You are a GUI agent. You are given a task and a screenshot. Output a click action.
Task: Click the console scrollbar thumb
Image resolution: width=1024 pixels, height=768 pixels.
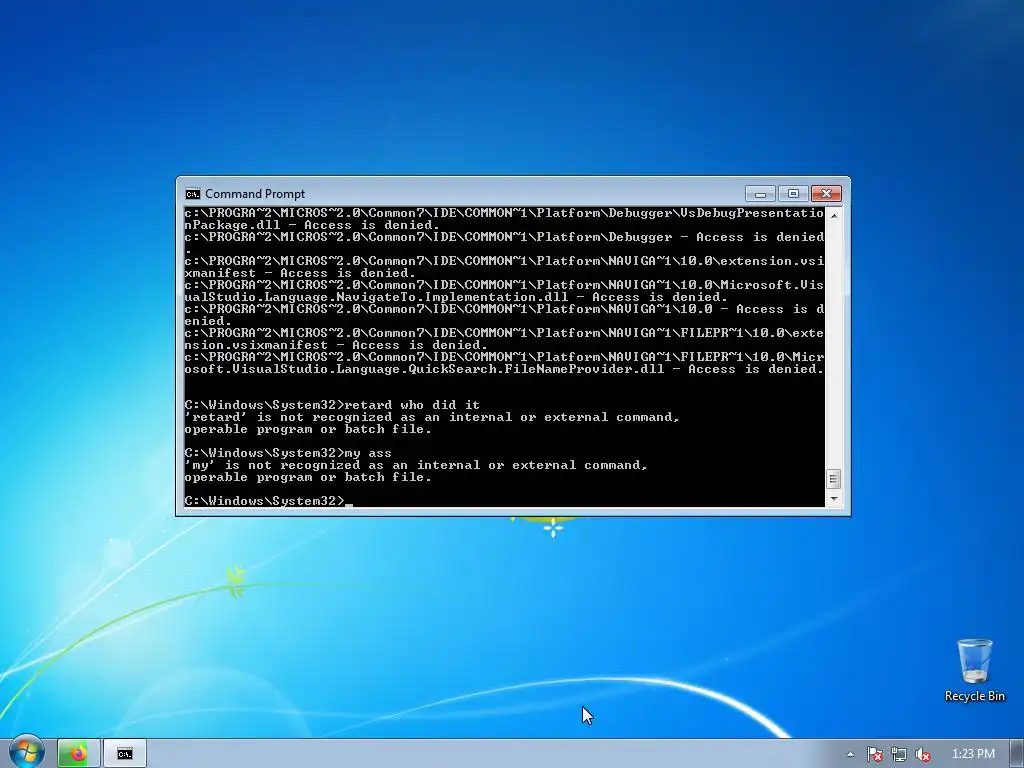(x=833, y=479)
